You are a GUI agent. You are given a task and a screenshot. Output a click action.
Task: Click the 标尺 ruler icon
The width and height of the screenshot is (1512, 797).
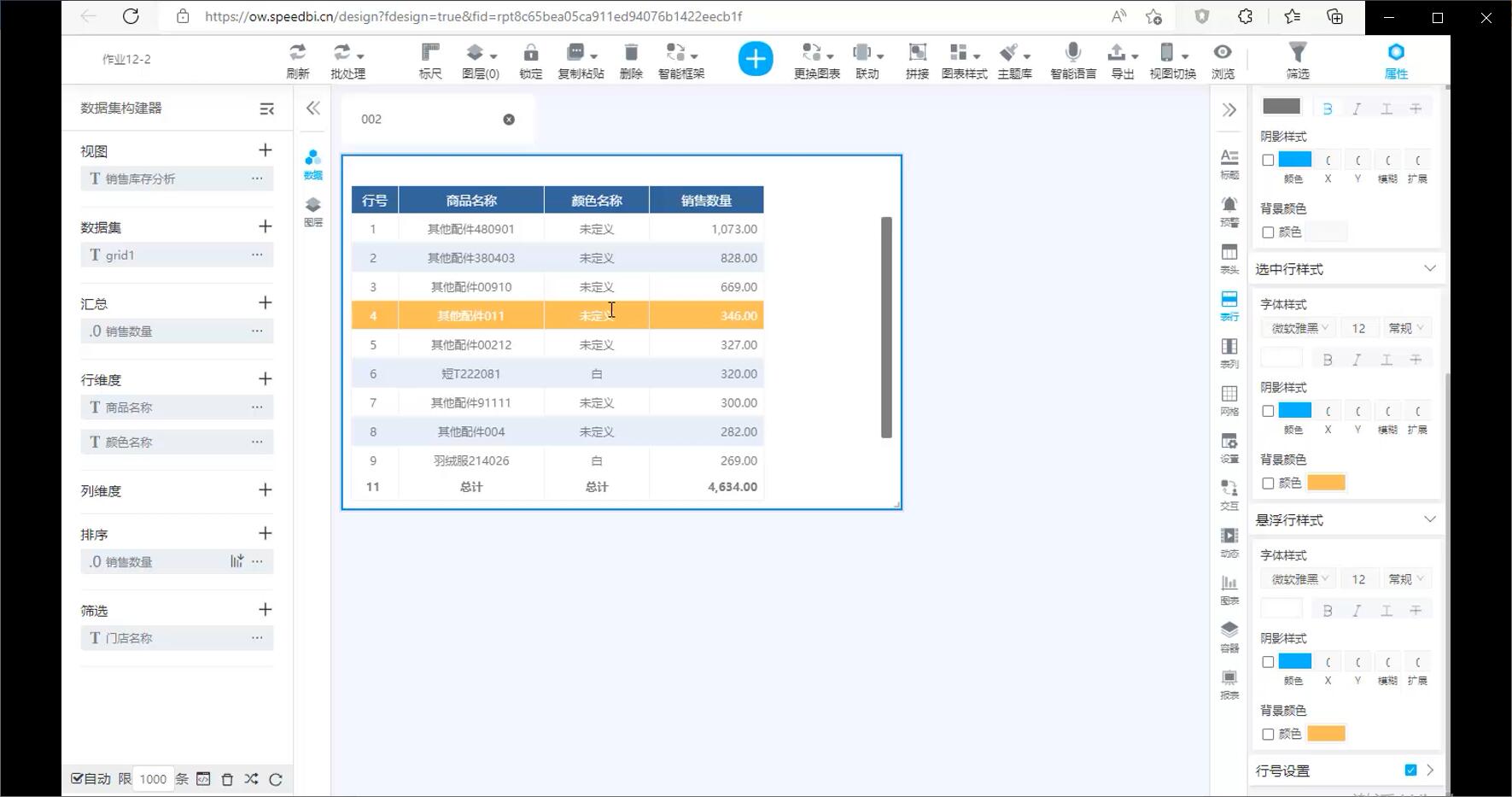pos(430,60)
